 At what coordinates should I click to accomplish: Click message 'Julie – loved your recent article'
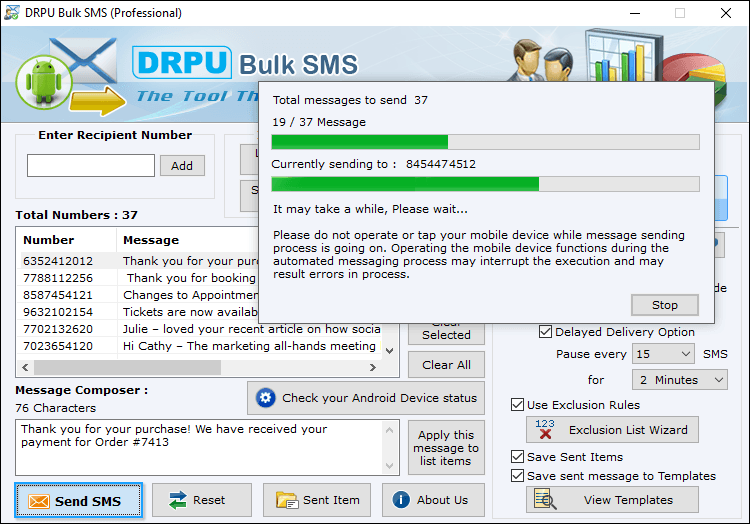point(252,329)
